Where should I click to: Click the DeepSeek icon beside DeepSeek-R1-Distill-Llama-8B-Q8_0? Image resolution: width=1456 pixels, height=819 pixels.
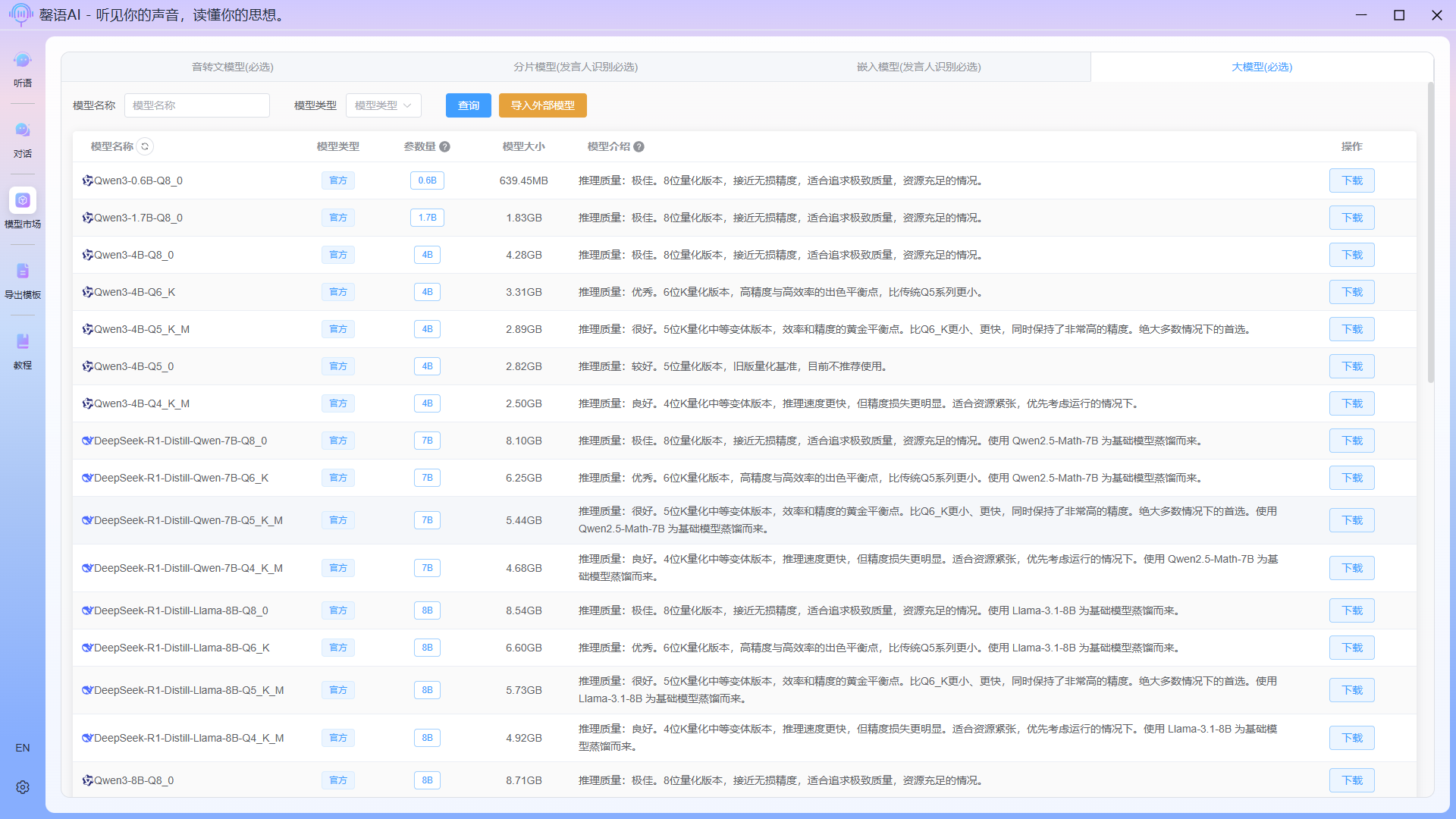(87, 610)
